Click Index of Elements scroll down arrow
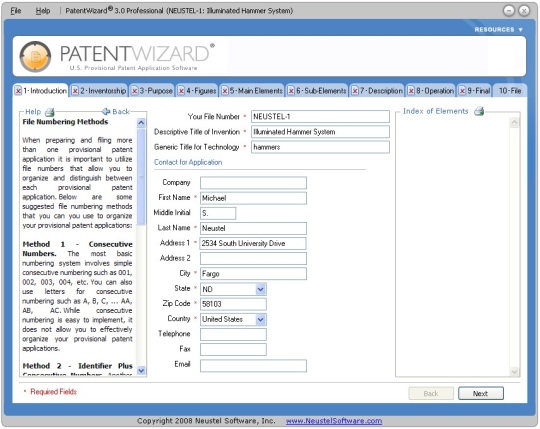Viewport: 540px width, 429px height. 514,372
